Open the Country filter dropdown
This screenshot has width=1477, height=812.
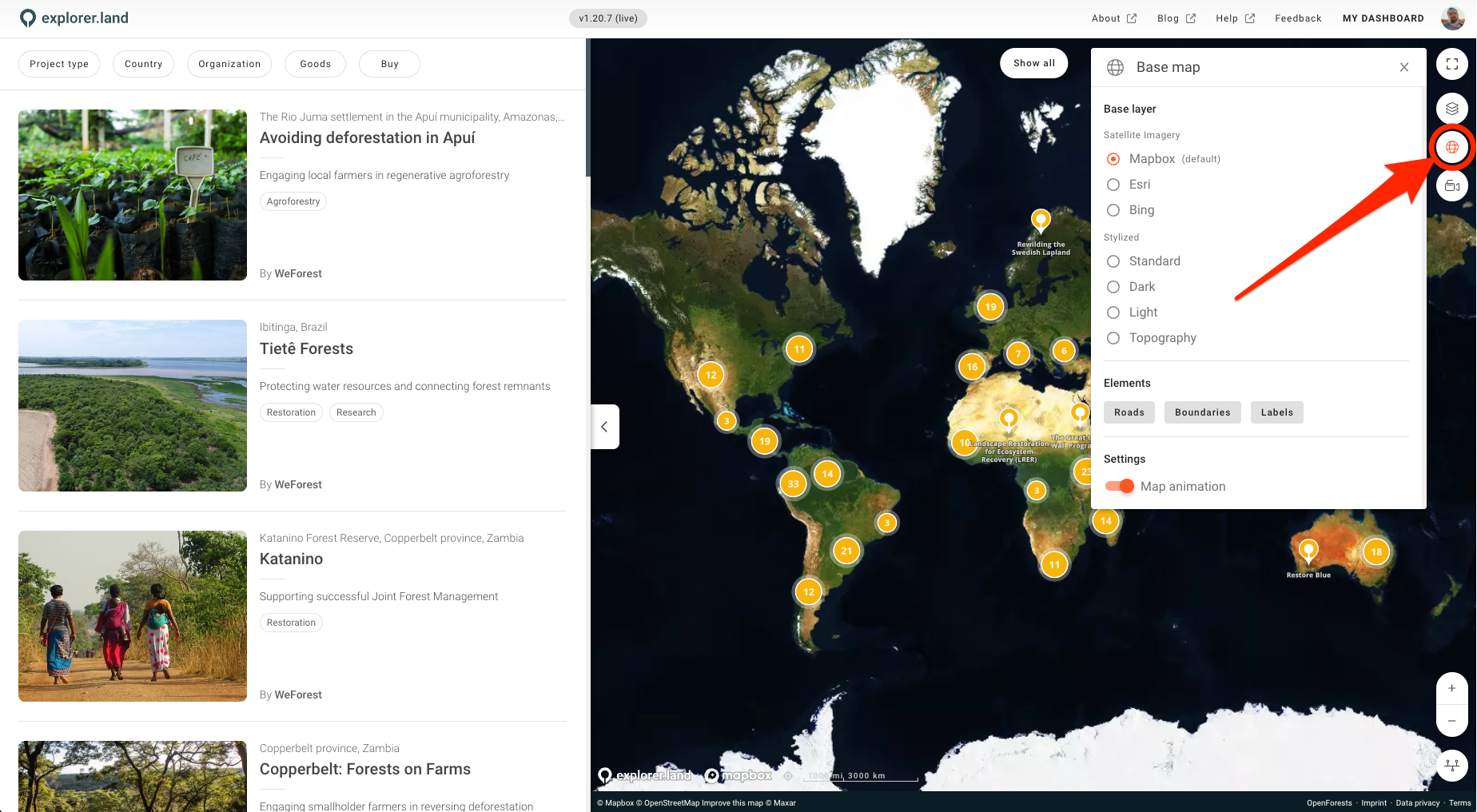click(143, 64)
